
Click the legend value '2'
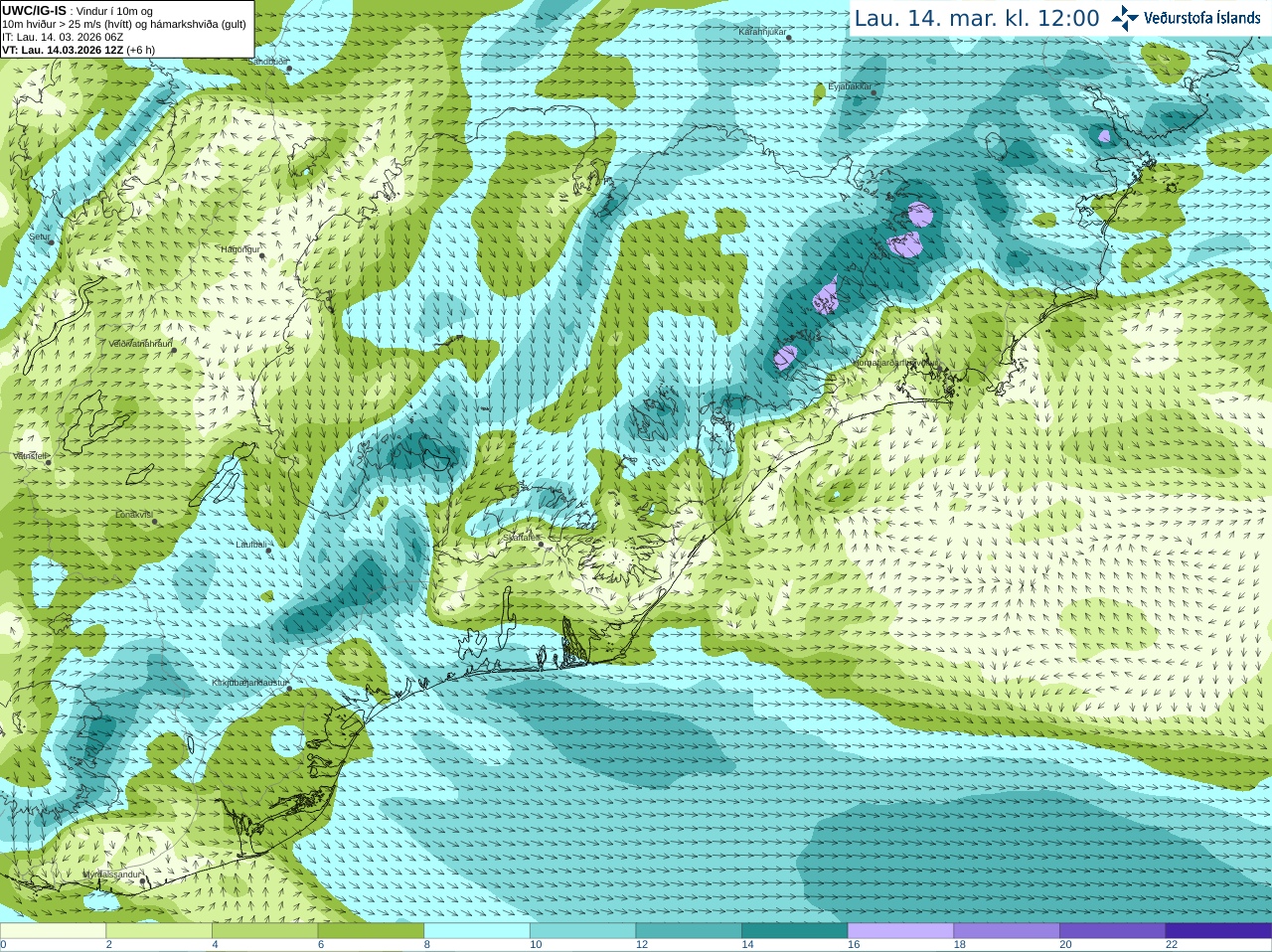coord(109,945)
